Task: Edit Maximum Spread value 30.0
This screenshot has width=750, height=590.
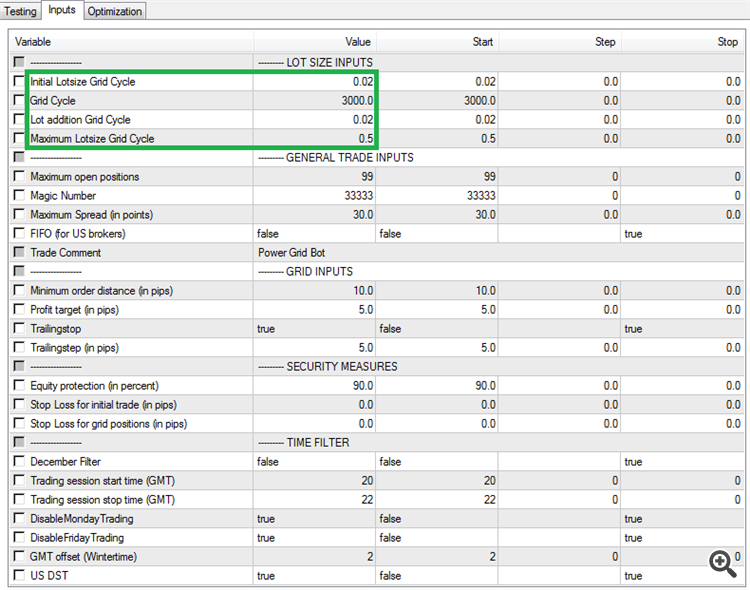Action: coord(315,214)
